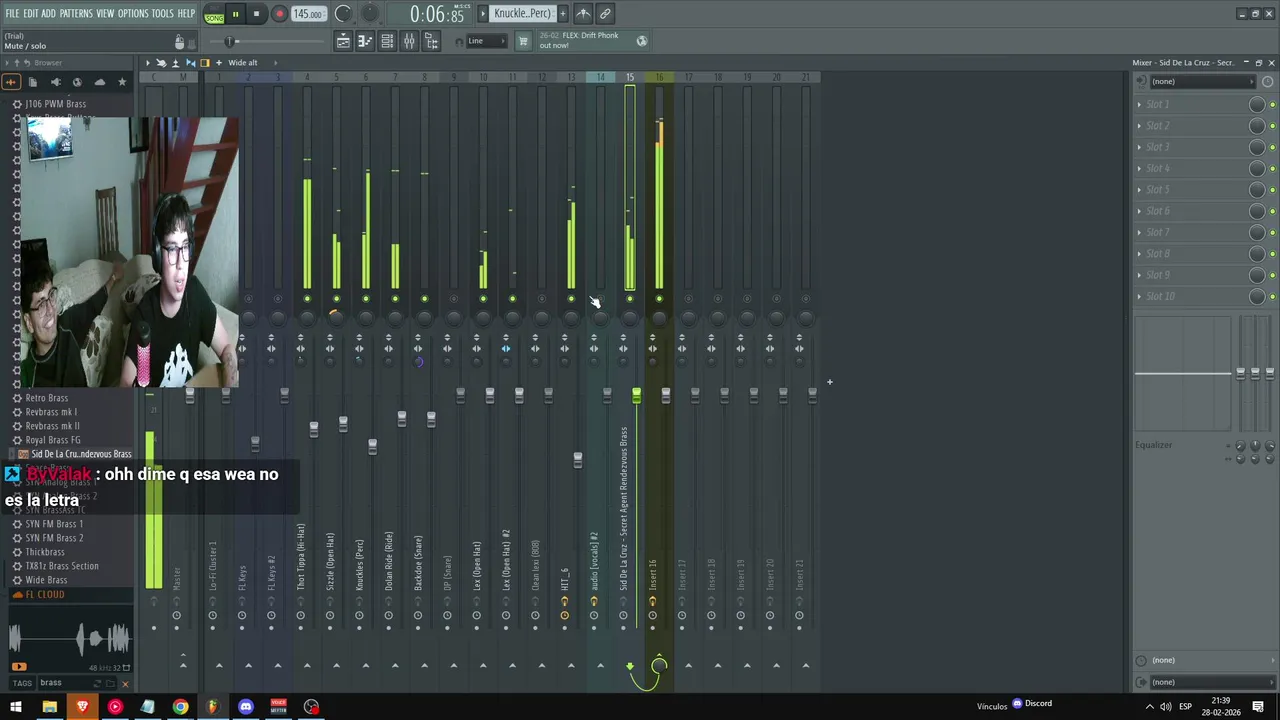Click the mixer extra view highlighted icon
Viewport: 1280px width, 720px height.
205,63
